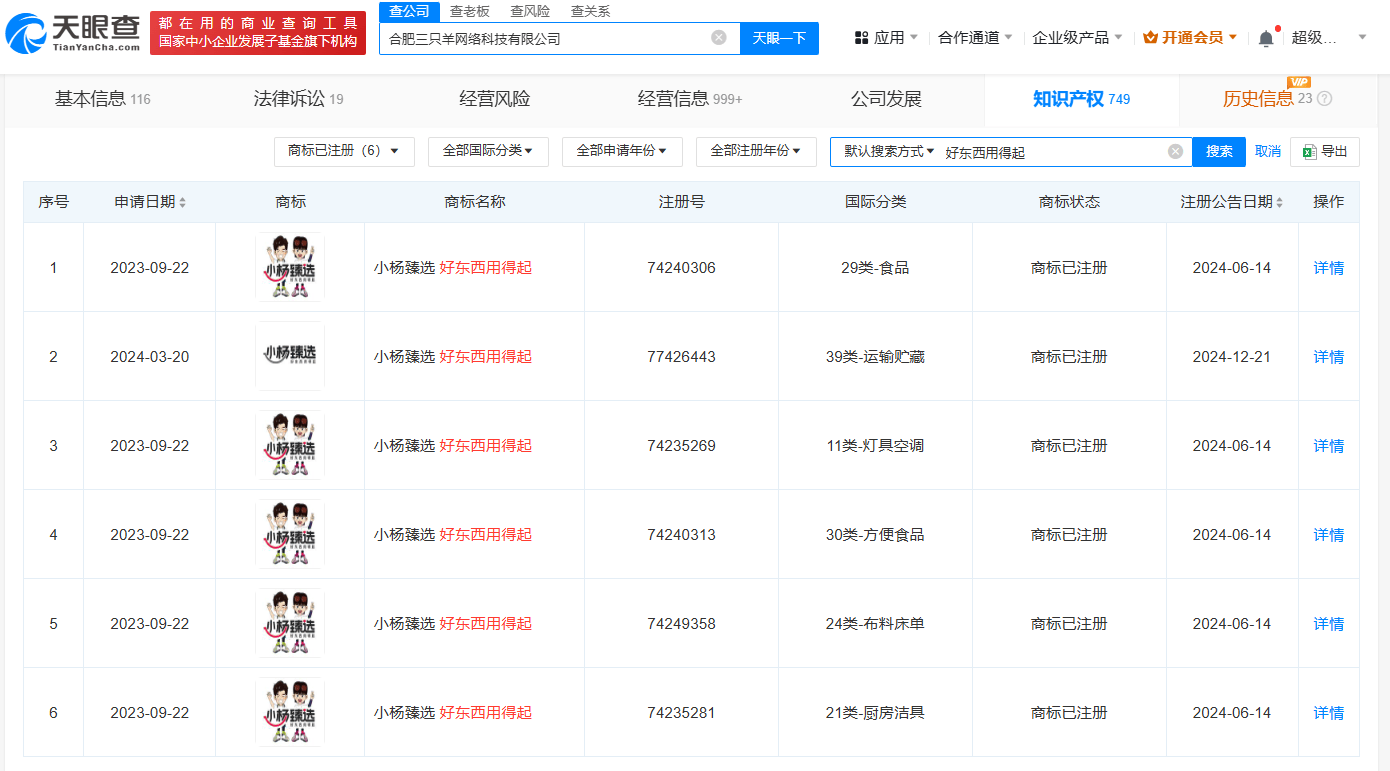Click the Excel 导出 export button
This screenshot has height=771, width=1390.
[1325, 152]
